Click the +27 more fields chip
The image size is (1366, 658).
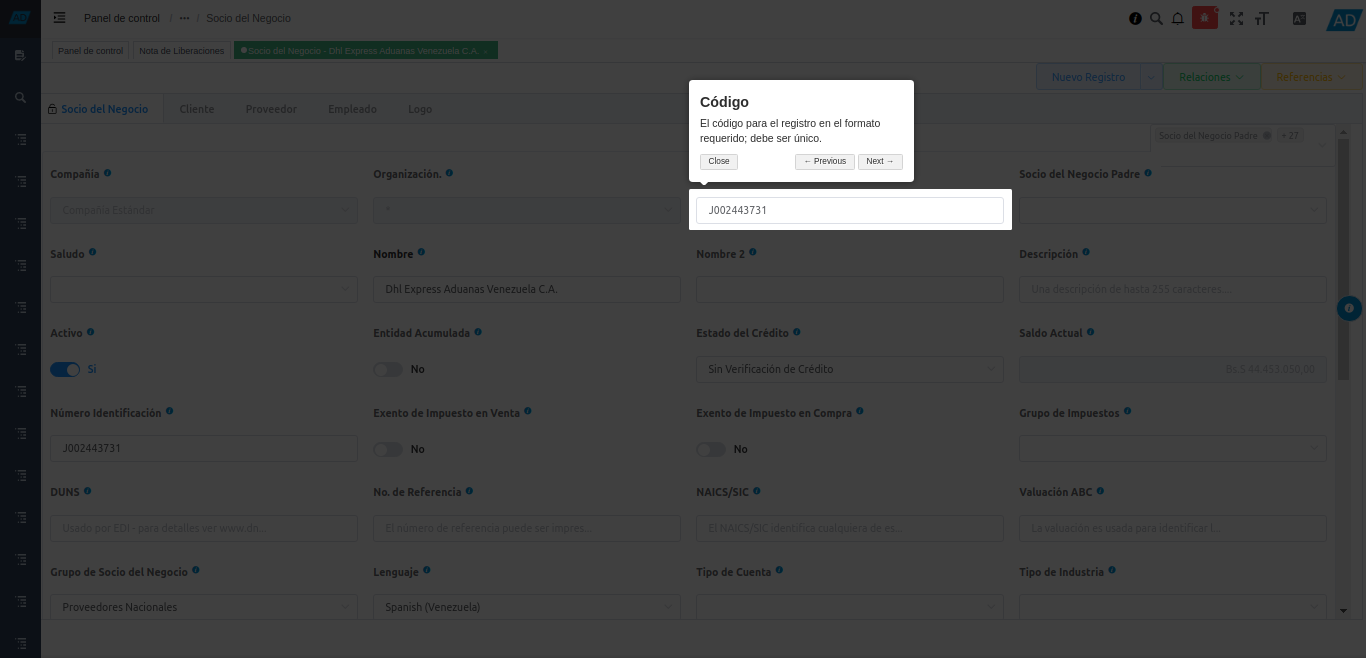(x=1290, y=135)
